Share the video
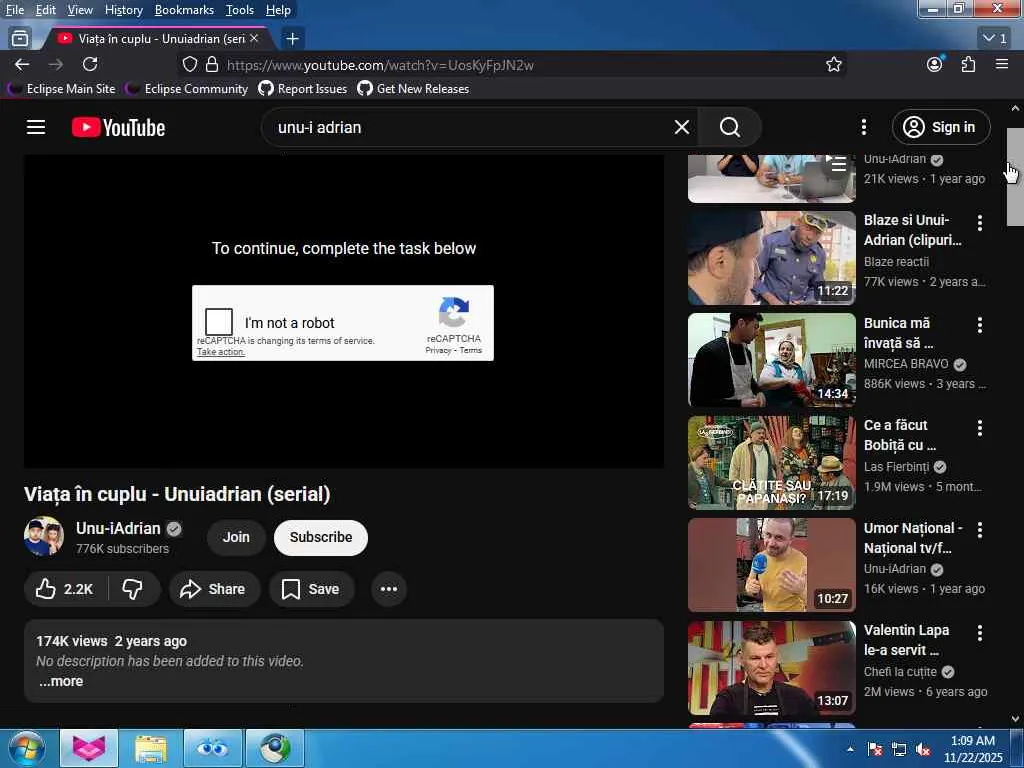 point(213,589)
